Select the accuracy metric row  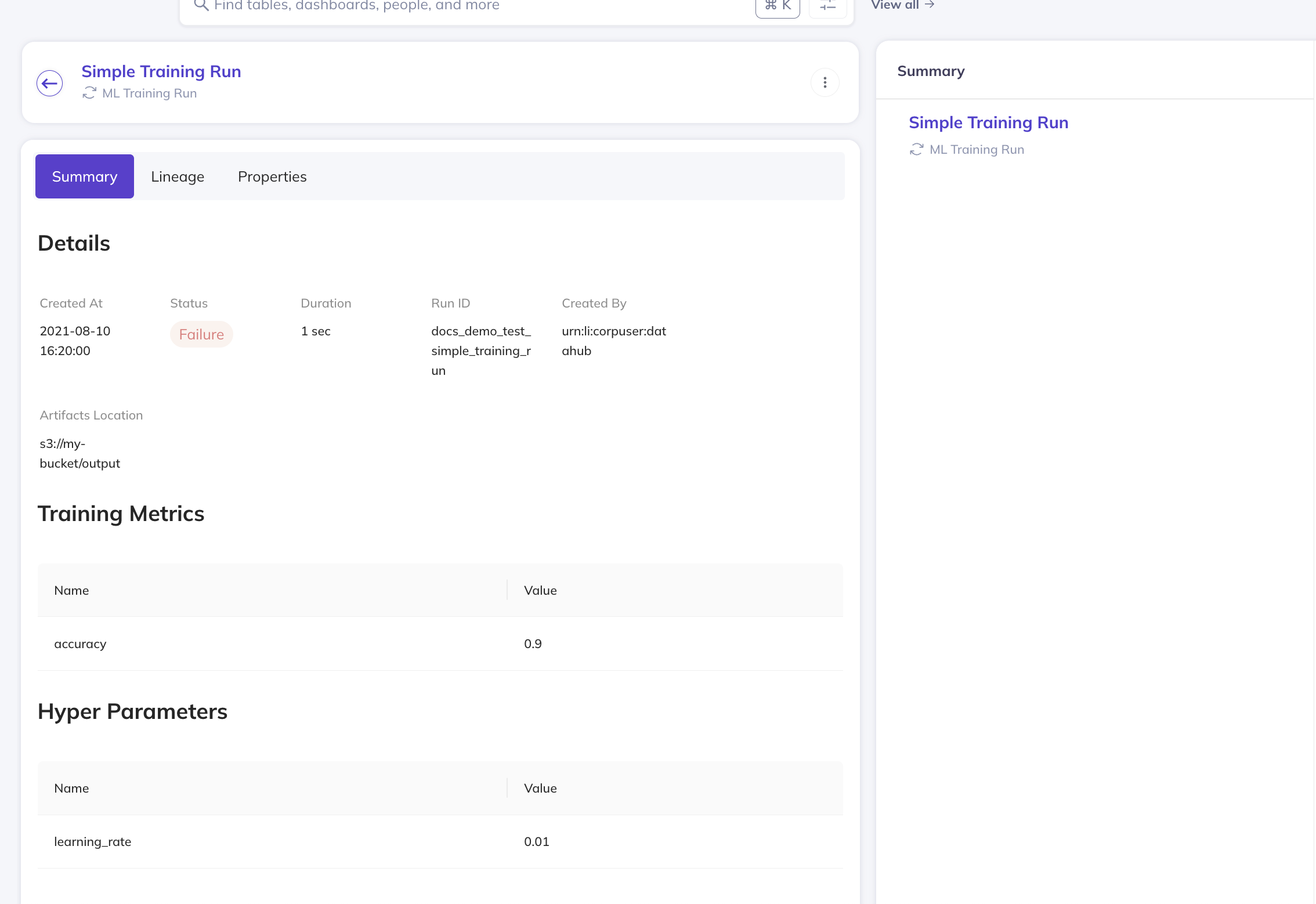point(440,643)
